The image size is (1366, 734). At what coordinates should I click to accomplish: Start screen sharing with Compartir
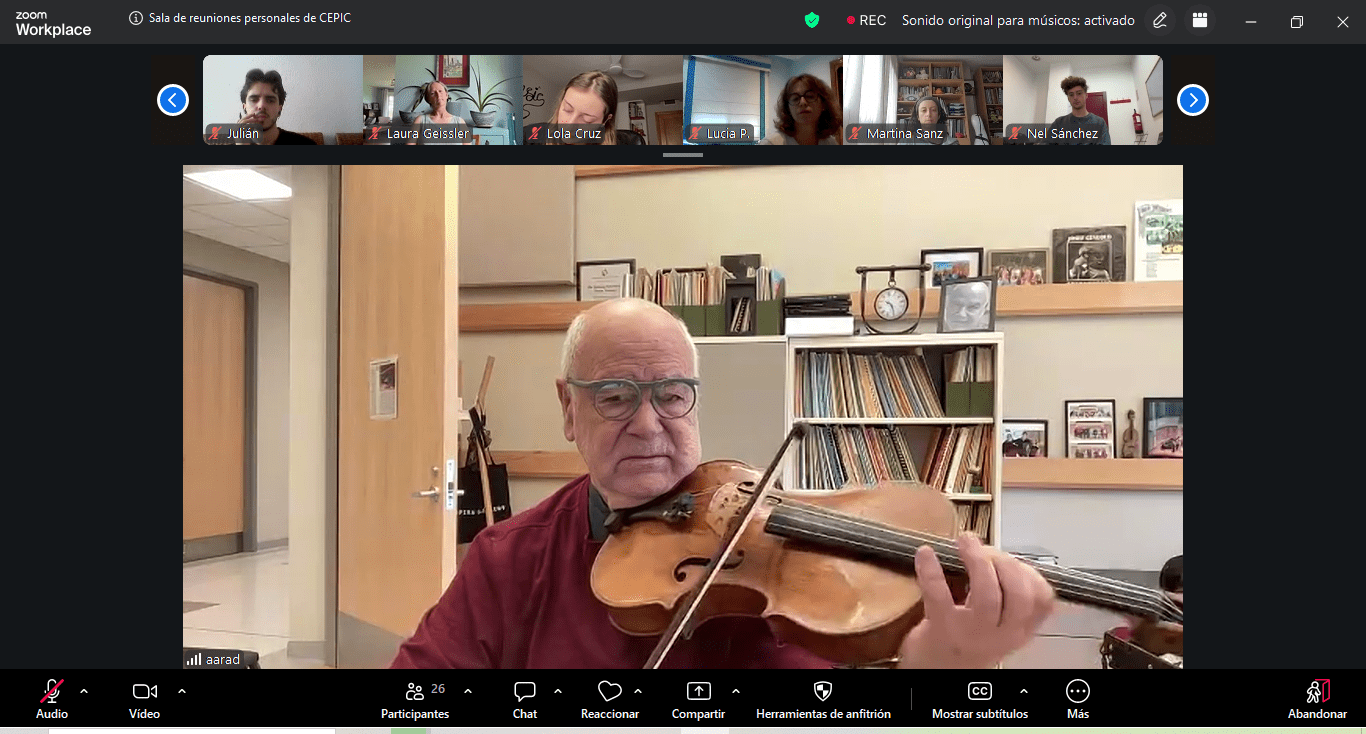[698, 700]
